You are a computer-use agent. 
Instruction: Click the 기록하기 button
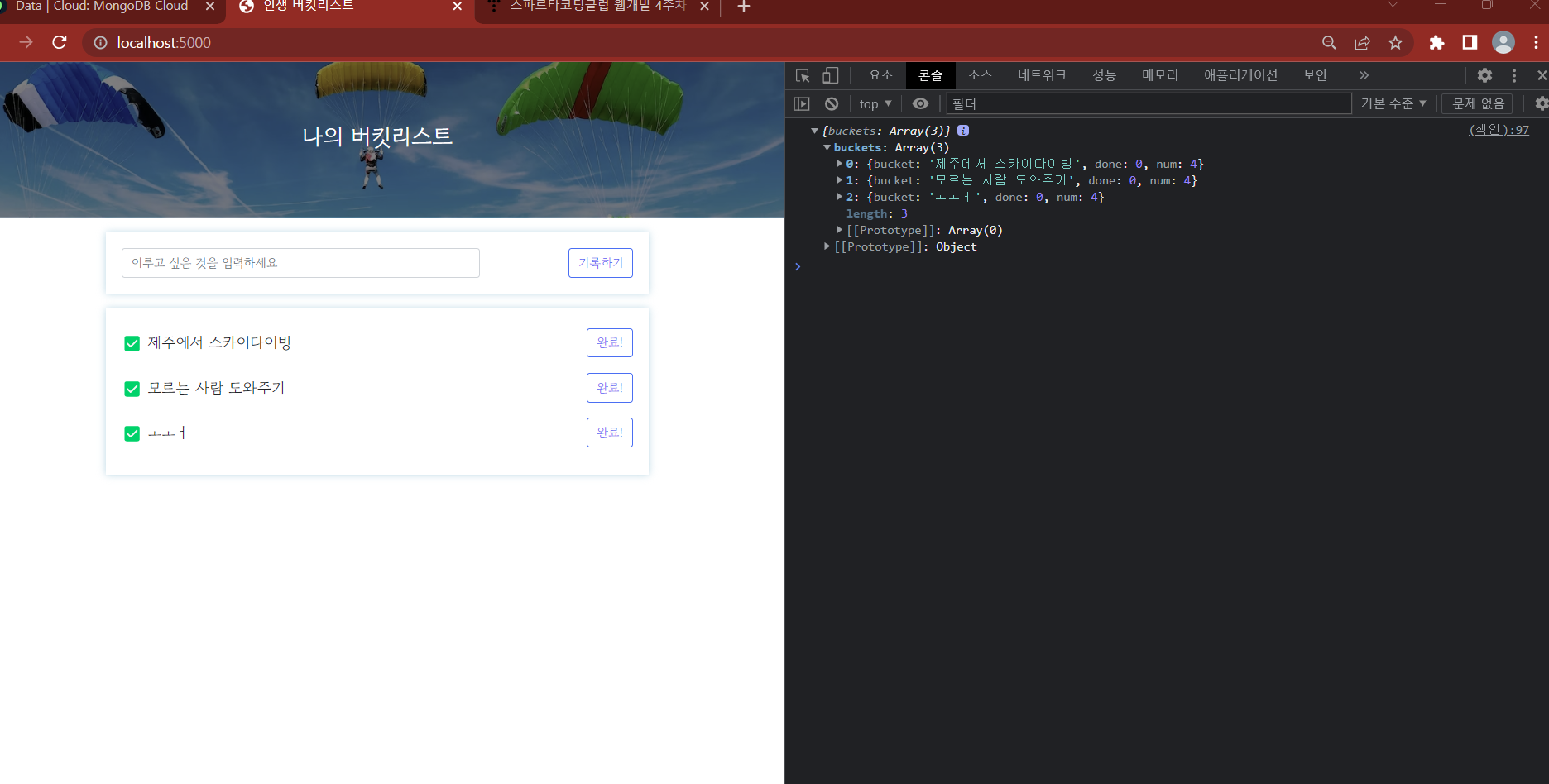click(601, 263)
